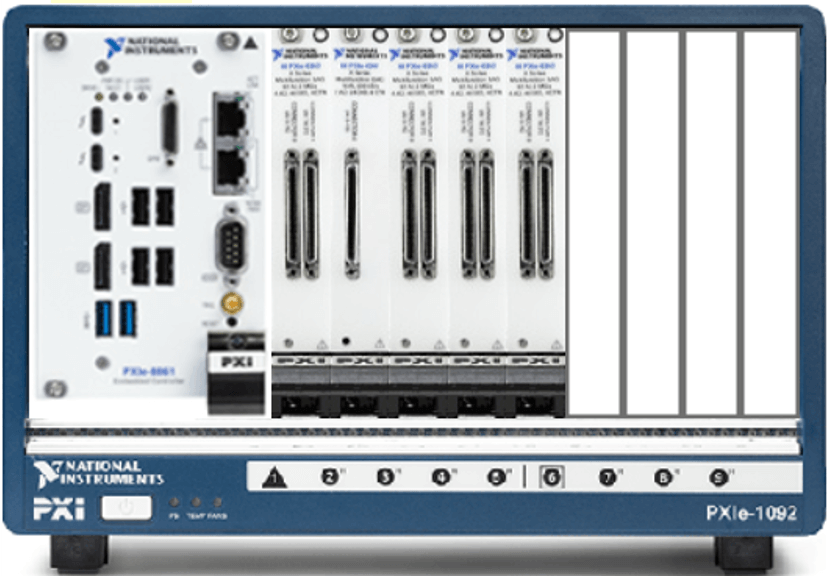Select the slot 7 number marker
833x577 pixels.
click(609, 477)
